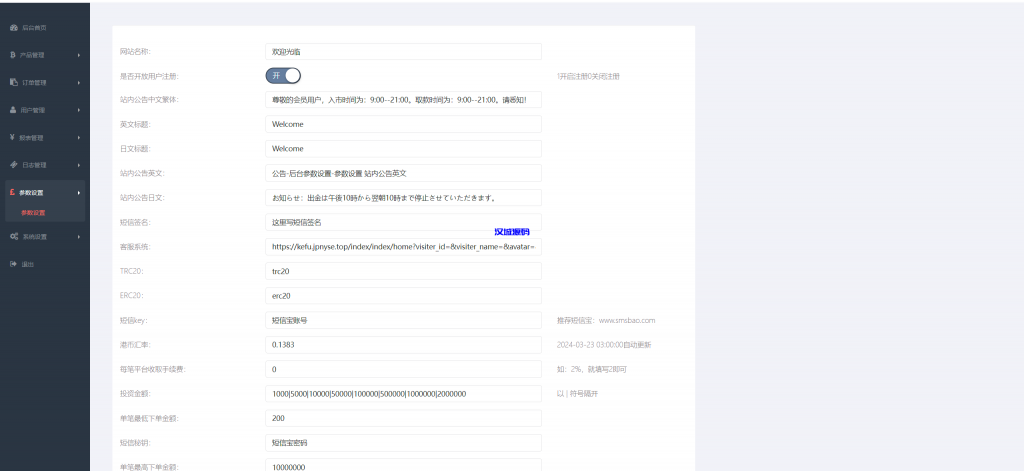
Task: Click the 退出 logout icon
Action: pos(12,264)
